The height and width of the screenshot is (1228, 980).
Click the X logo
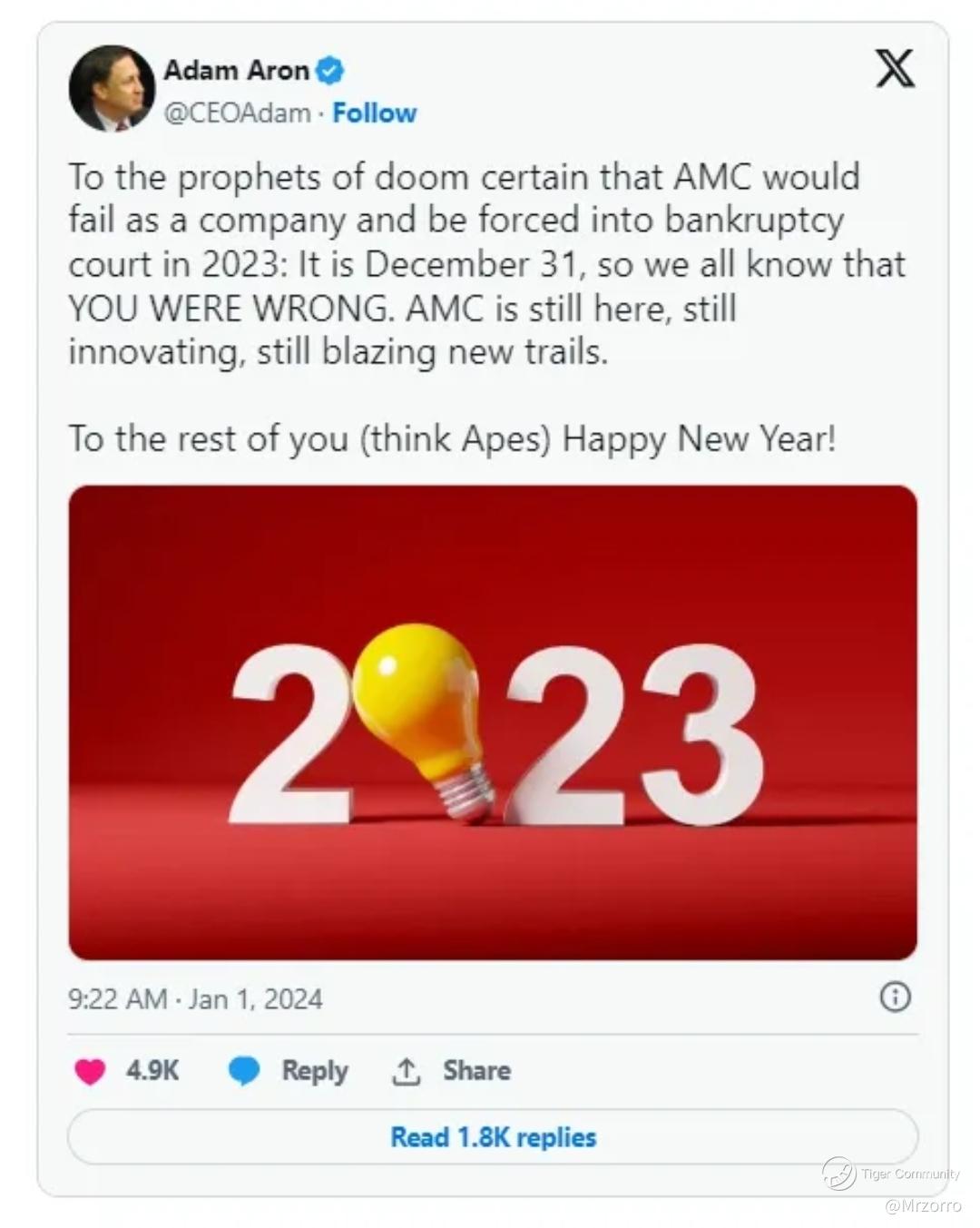[895, 69]
